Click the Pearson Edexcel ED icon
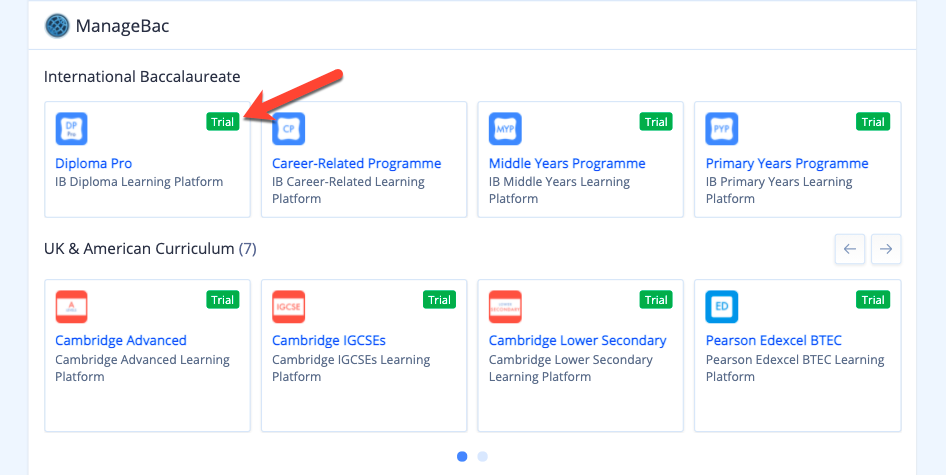Image resolution: width=946 pixels, height=475 pixels. coord(722,307)
